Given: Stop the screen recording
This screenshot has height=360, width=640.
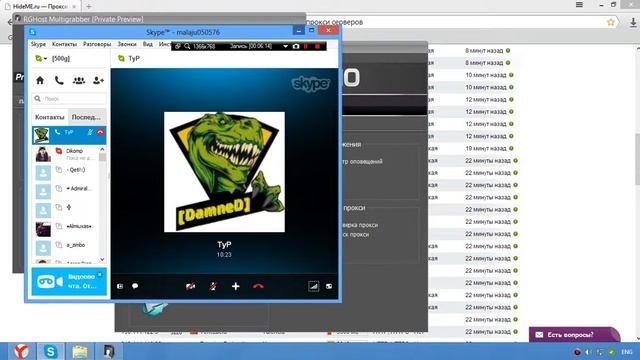Looking at the screenshot, I should tap(317, 47).
